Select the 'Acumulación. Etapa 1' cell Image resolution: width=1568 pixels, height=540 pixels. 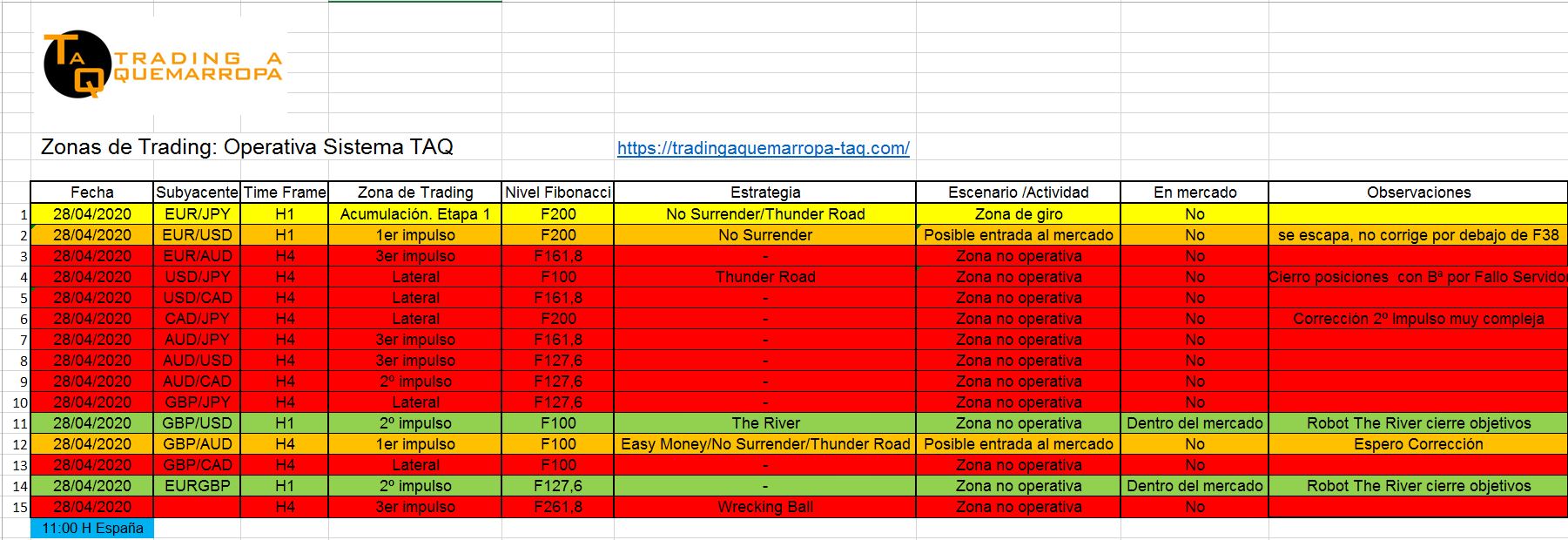click(x=415, y=214)
